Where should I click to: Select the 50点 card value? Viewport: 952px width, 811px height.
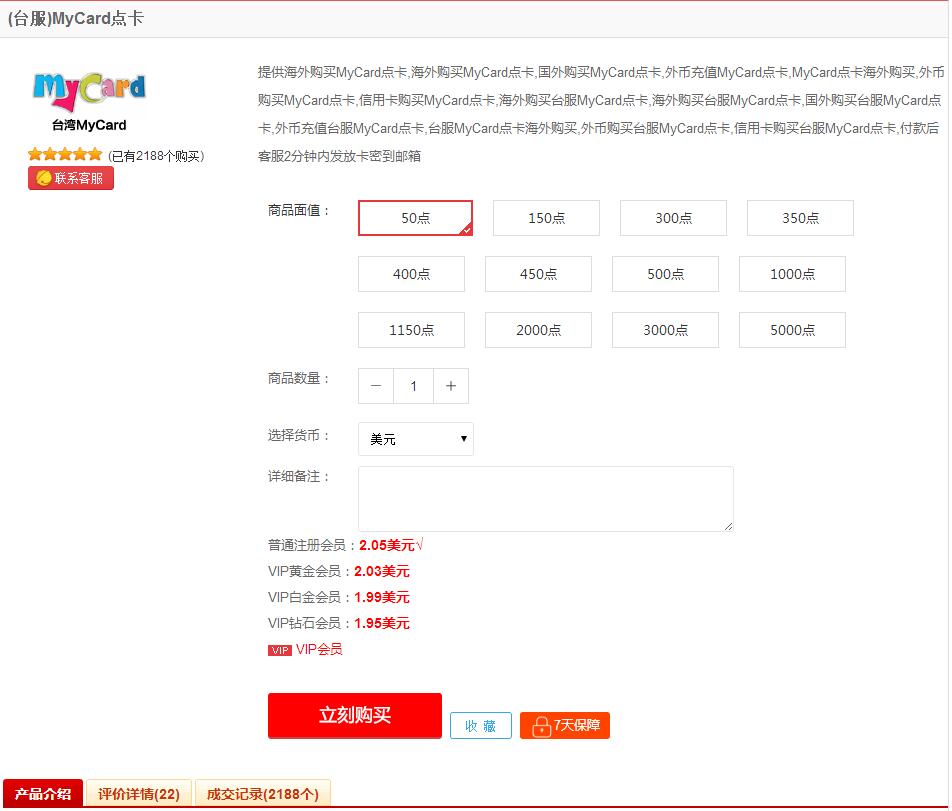(x=415, y=218)
